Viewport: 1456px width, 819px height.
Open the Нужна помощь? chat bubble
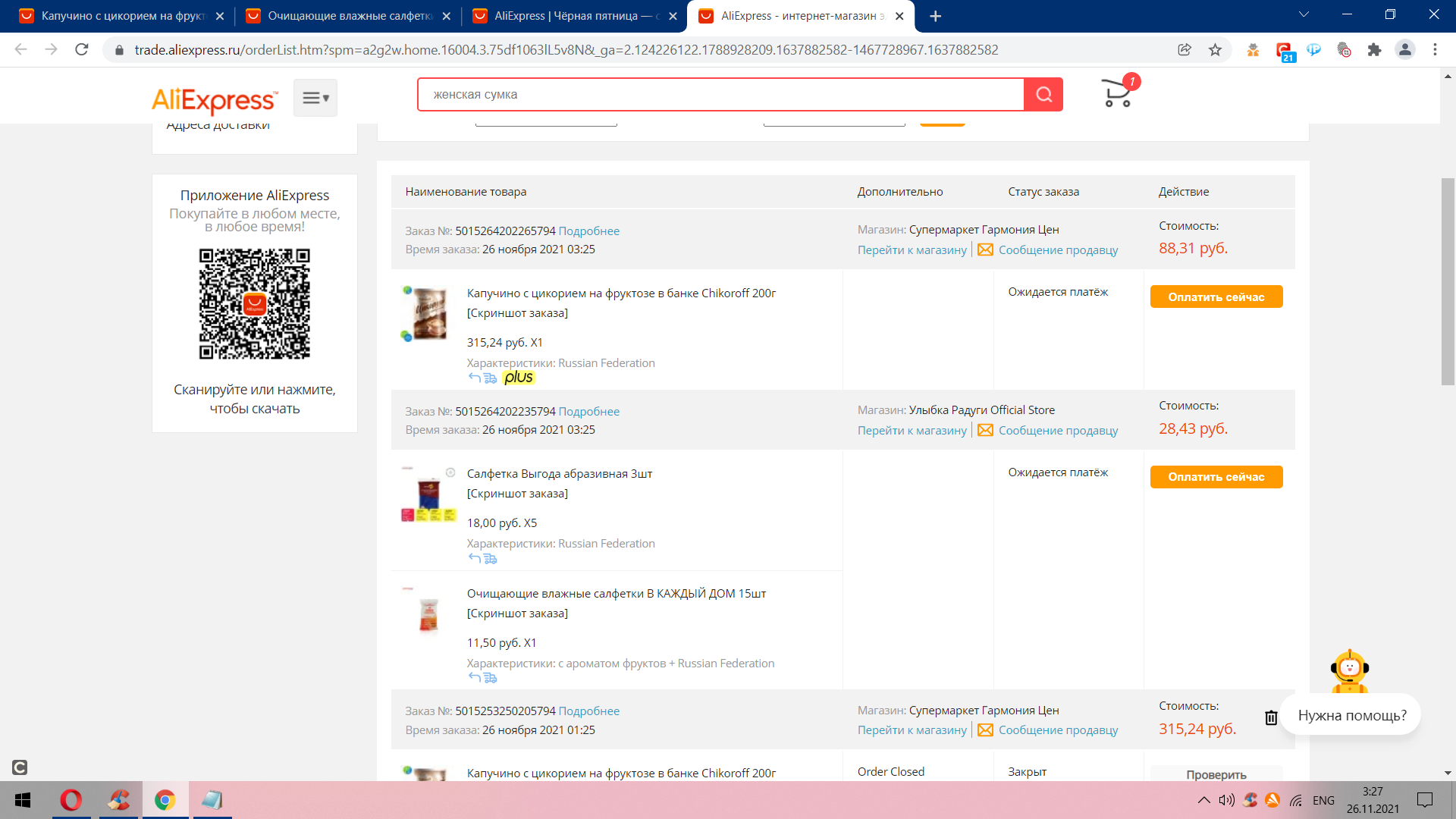point(1351,715)
